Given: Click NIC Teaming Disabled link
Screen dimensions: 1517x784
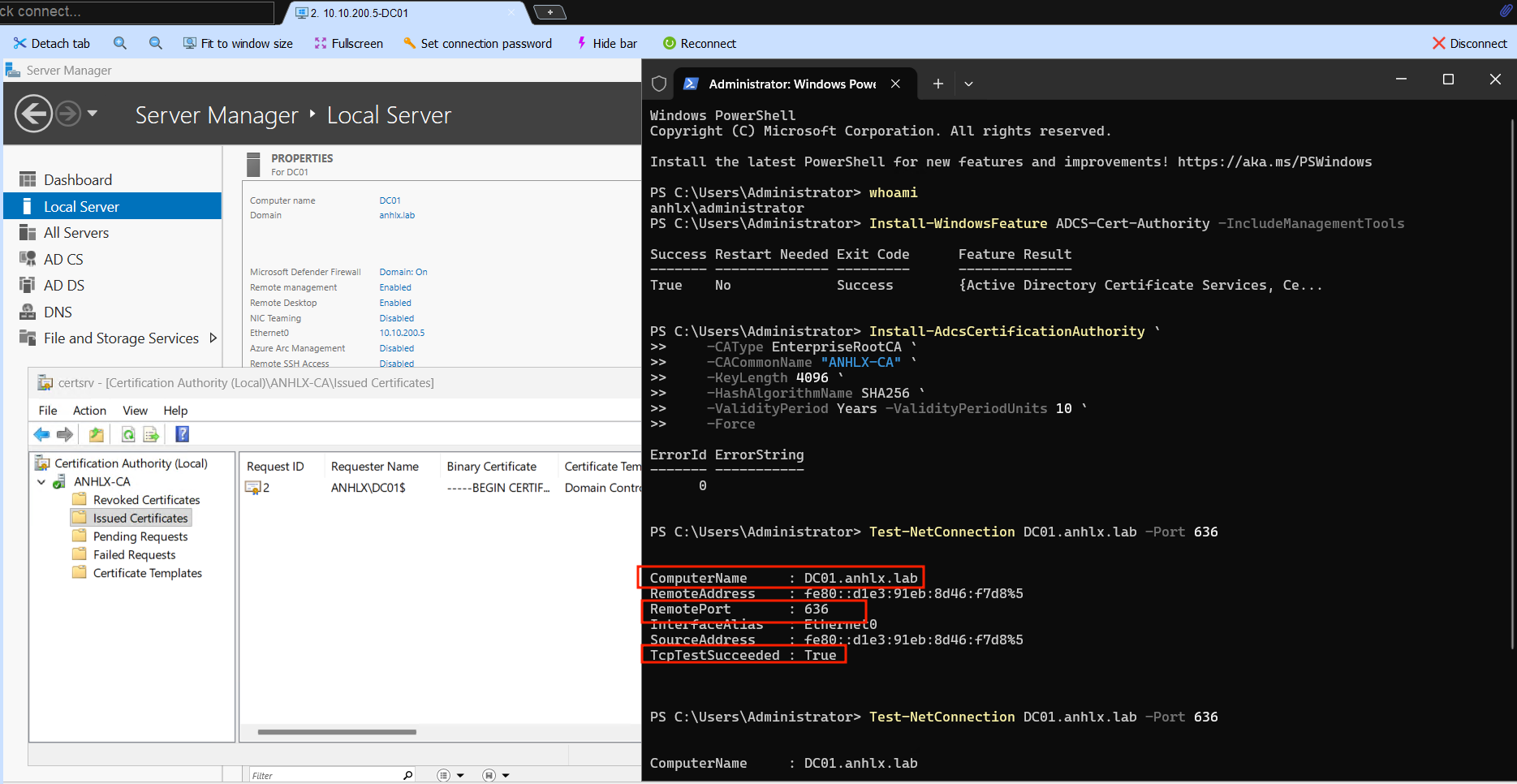Looking at the screenshot, I should [x=396, y=318].
